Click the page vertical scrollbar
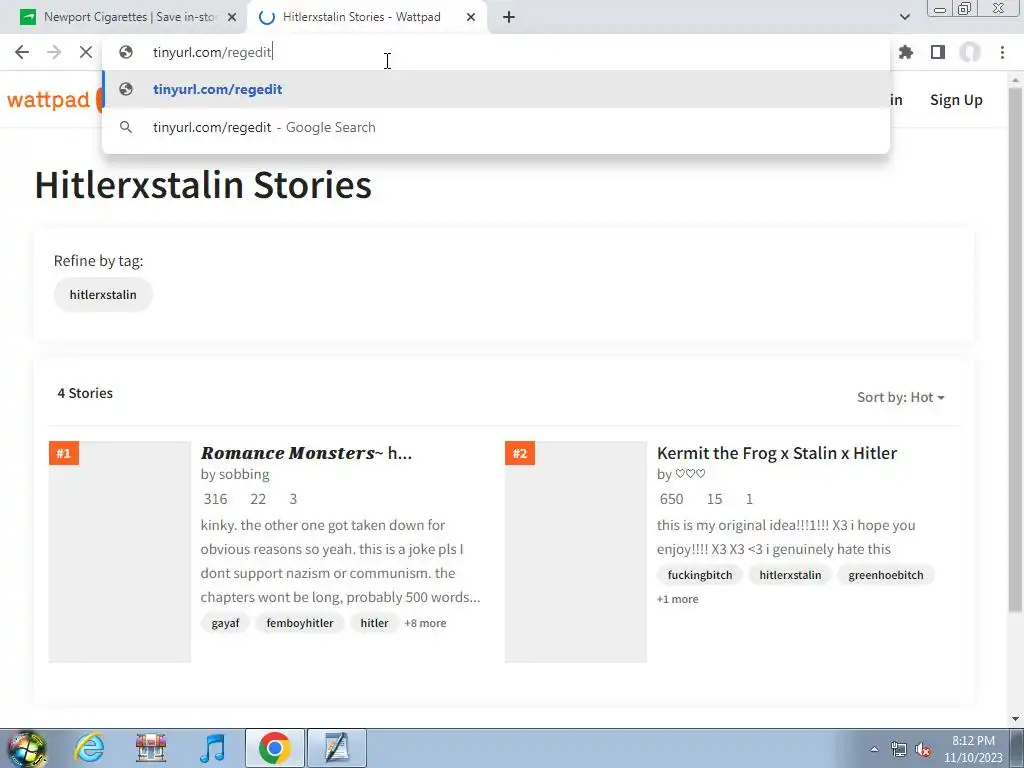This screenshot has height=768, width=1024. (x=1016, y=349)
